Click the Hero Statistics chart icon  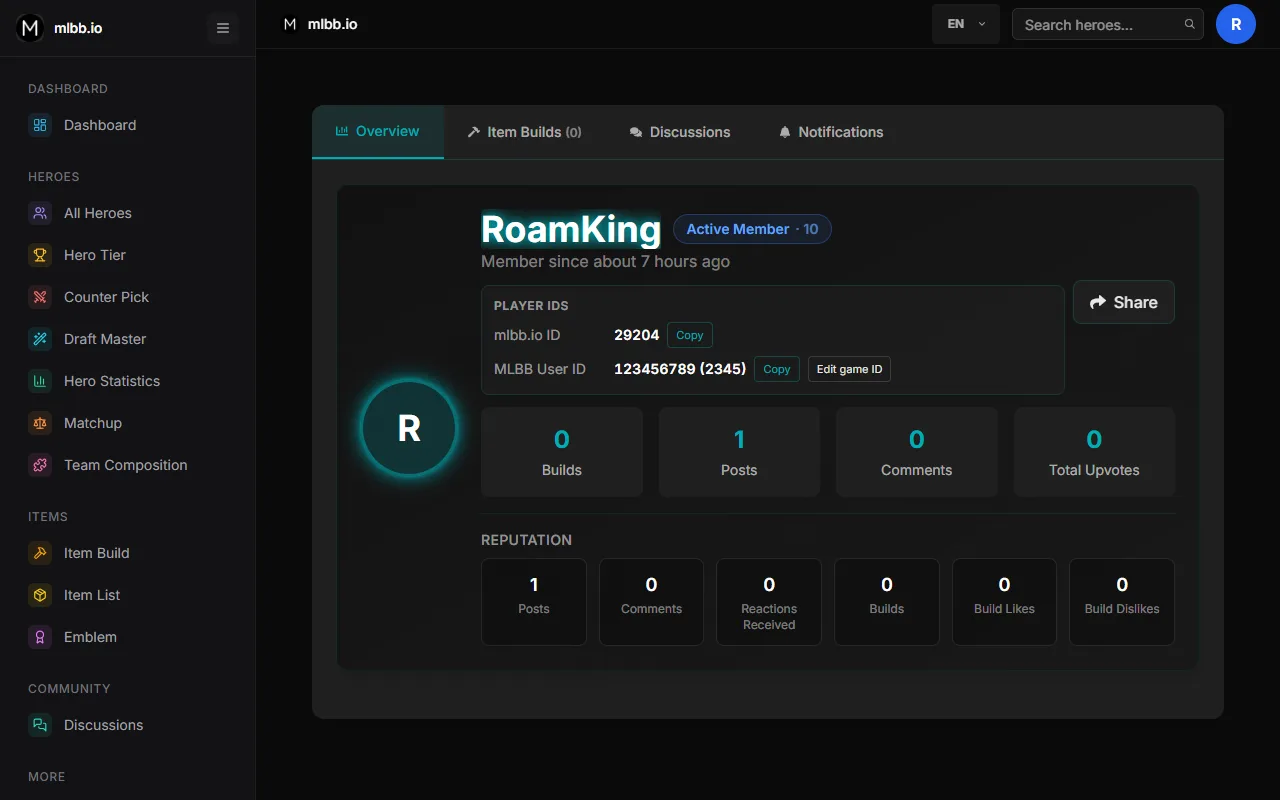tap(40, 381)
